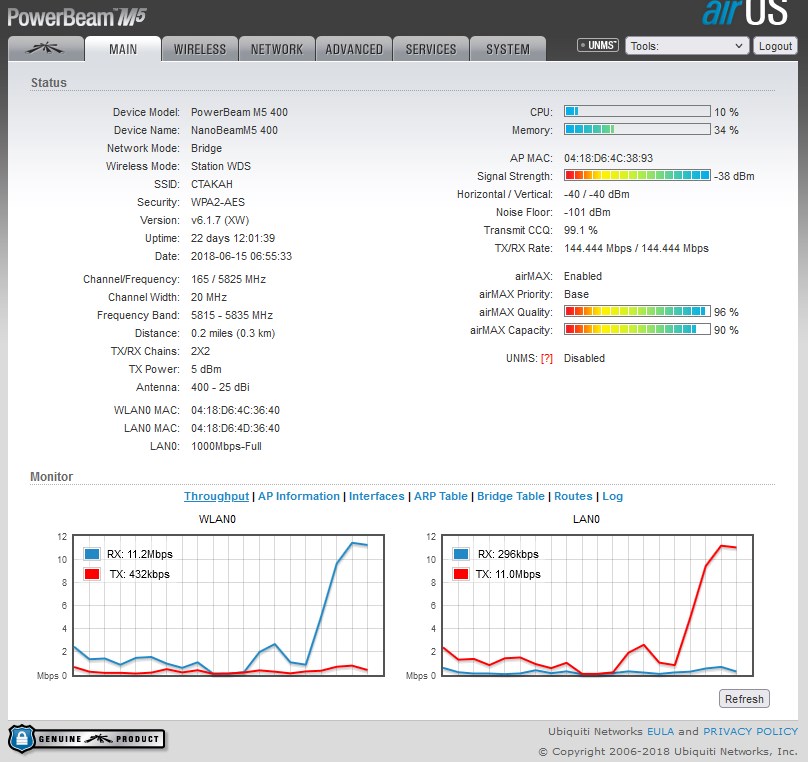Select the Channel Width value '20 MHz'
The image size is (808, 762).
coord(209,297)
